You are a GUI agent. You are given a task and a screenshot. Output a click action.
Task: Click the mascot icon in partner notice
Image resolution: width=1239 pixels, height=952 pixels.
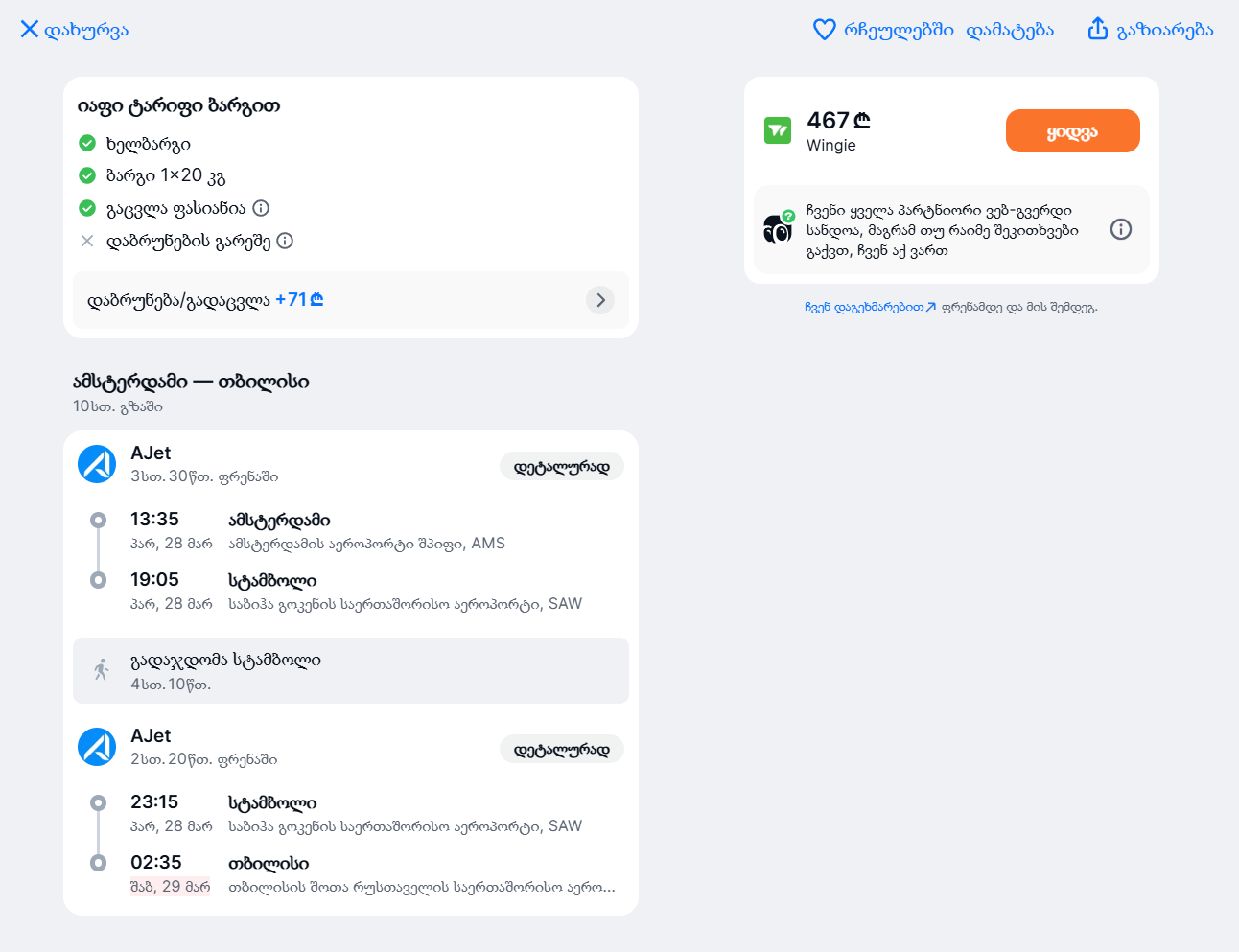click(779, 227)
